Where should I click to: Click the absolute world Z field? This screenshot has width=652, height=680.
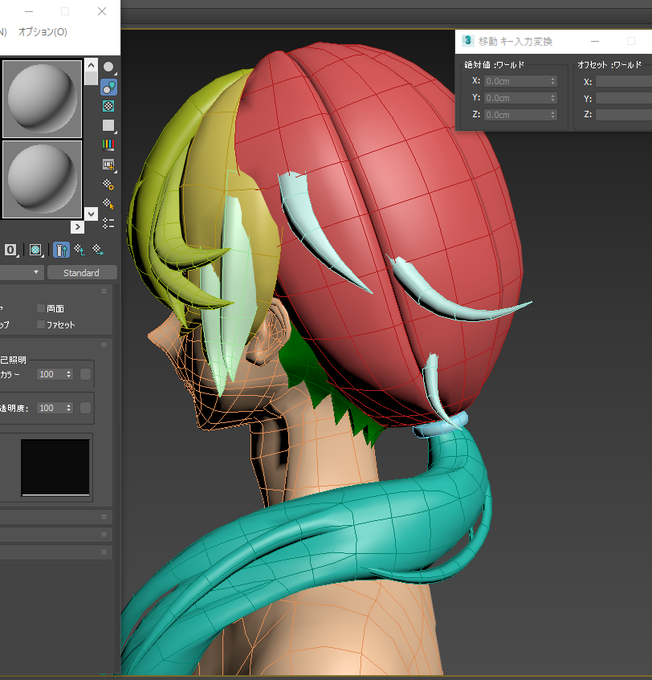point(520,114)
